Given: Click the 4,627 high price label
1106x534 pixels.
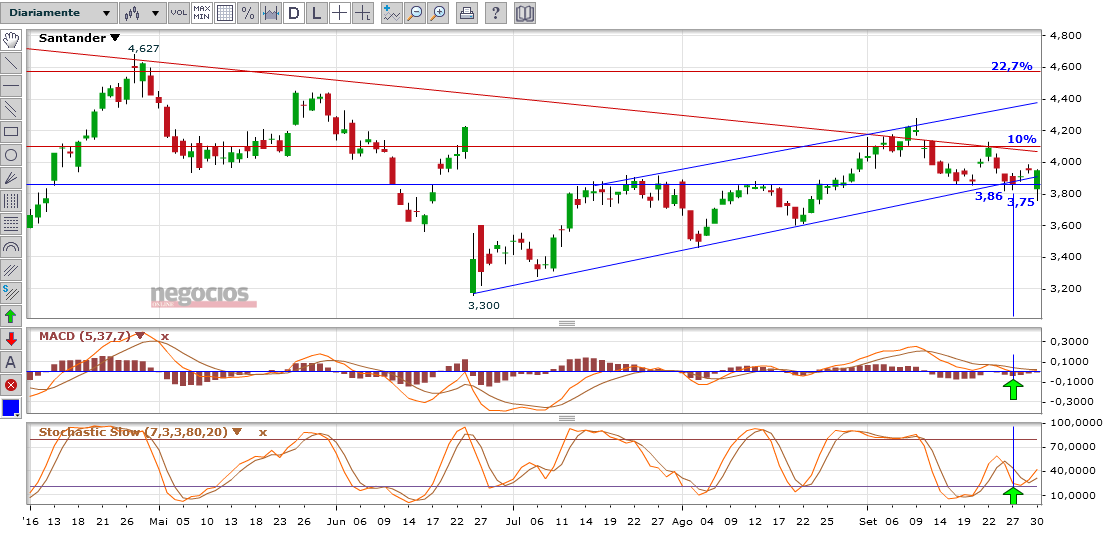Looking at the screenshot, I should tap(143, 49).
